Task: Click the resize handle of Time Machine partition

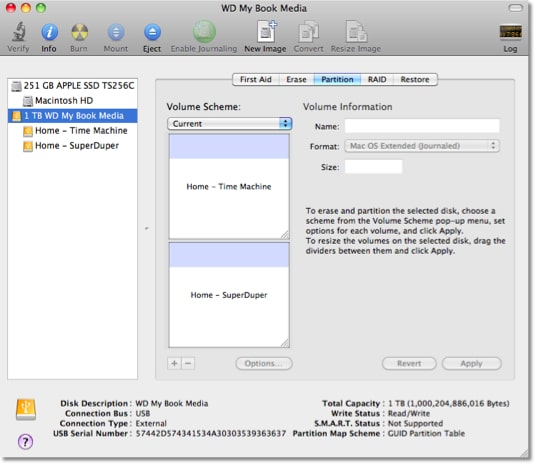Action: (285, 234)
